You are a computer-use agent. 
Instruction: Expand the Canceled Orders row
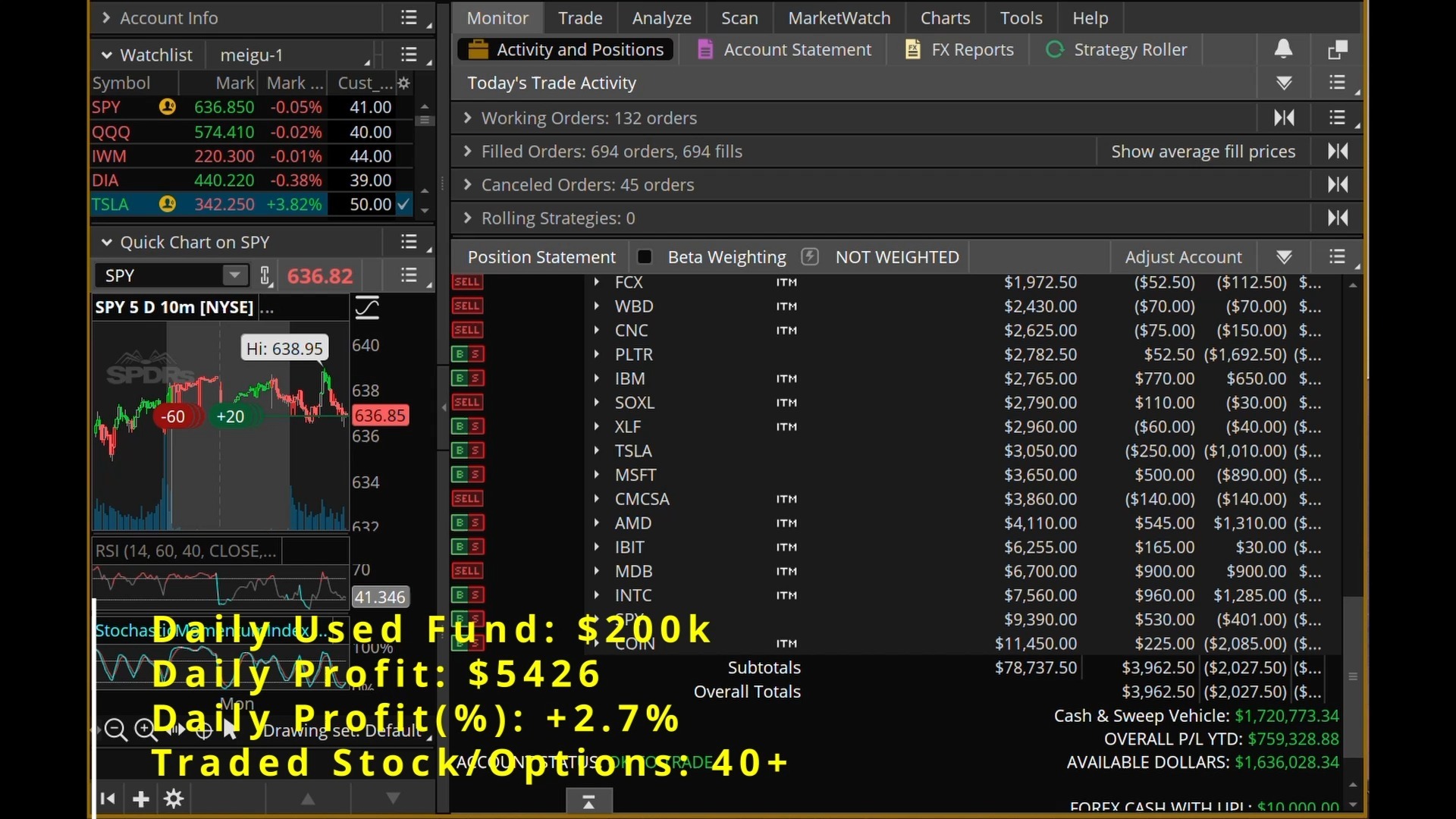click(x=467, y=184)
